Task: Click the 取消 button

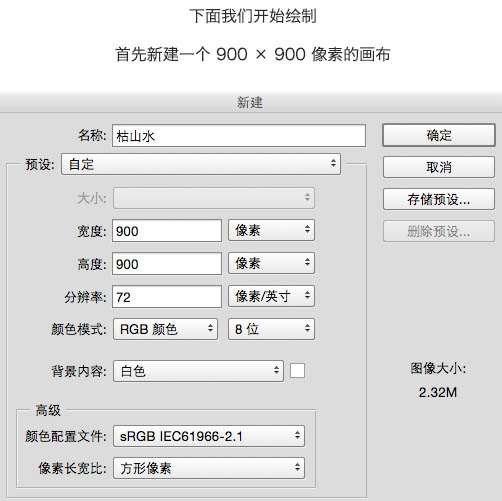Action: [x=439, y=167]
